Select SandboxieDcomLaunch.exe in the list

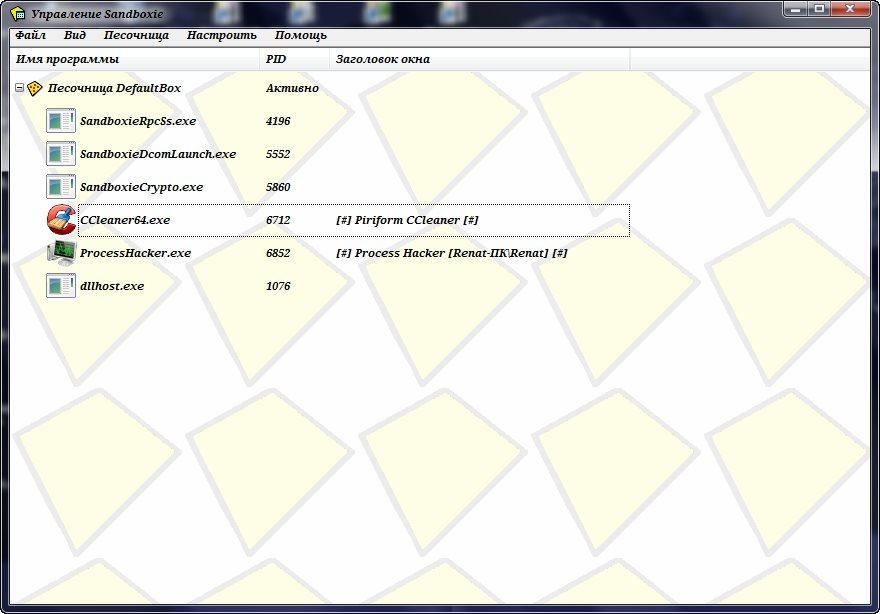point(158,154)
